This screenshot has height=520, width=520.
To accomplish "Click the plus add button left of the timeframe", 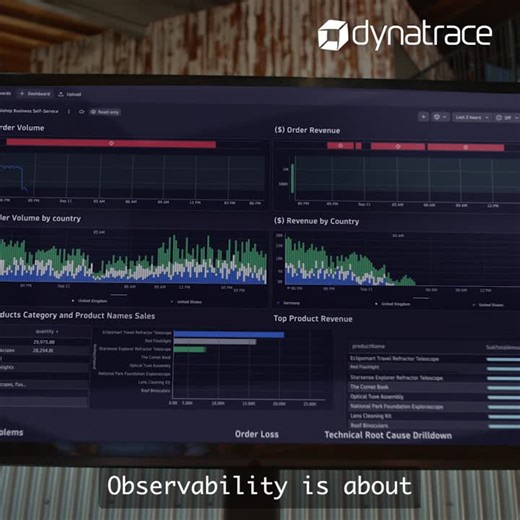I will pos(424,117).
